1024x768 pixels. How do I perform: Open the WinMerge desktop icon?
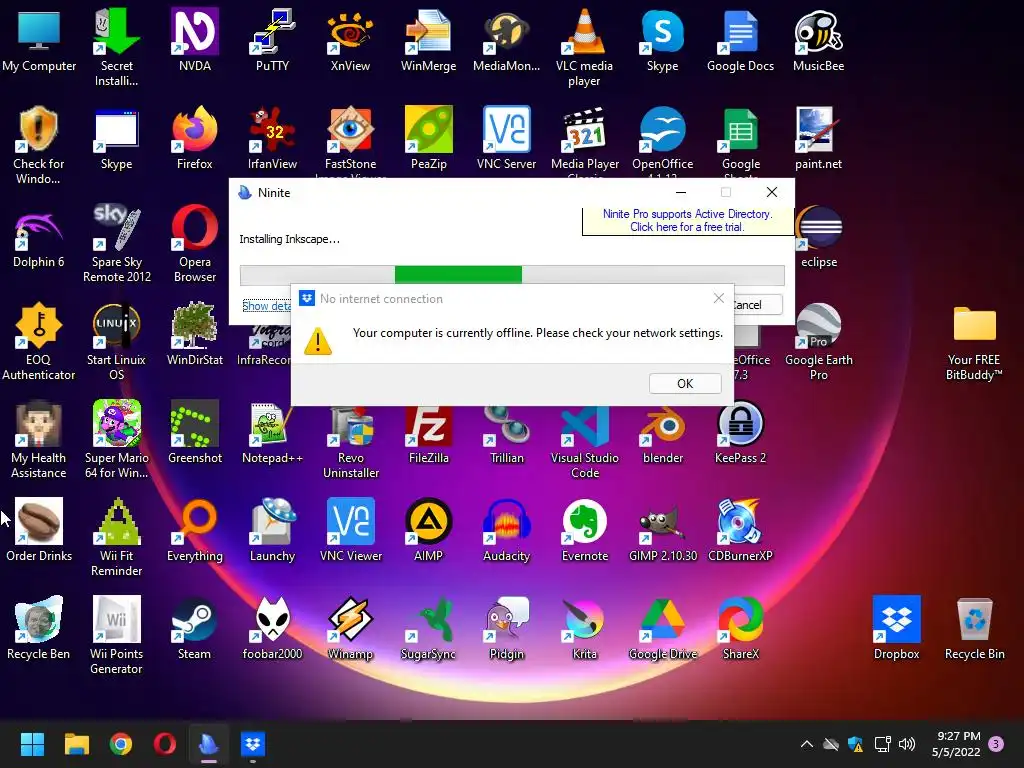(428, 40)
